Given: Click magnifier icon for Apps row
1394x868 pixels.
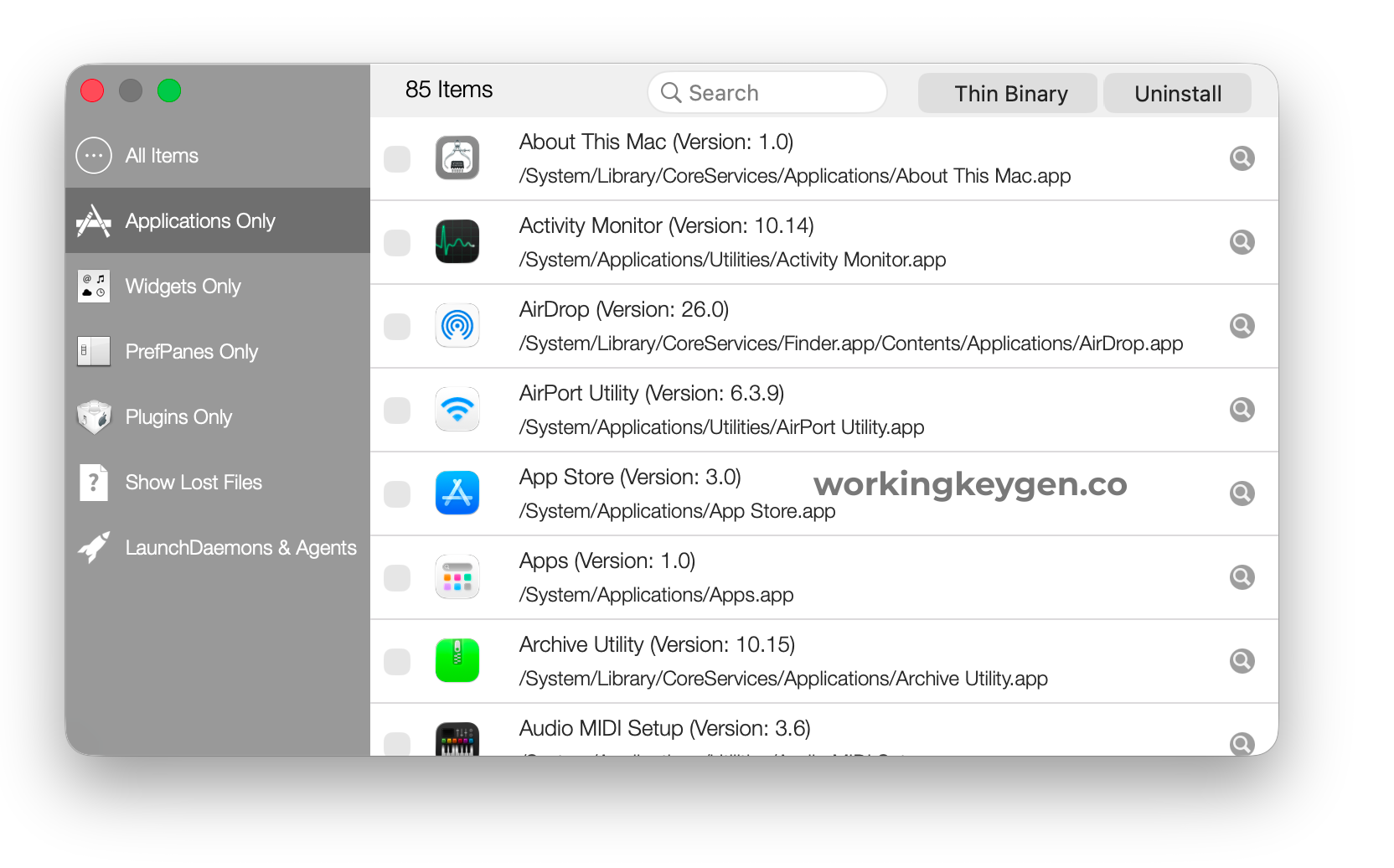Looking at the screenshot, I should (x=1242, y=577).
